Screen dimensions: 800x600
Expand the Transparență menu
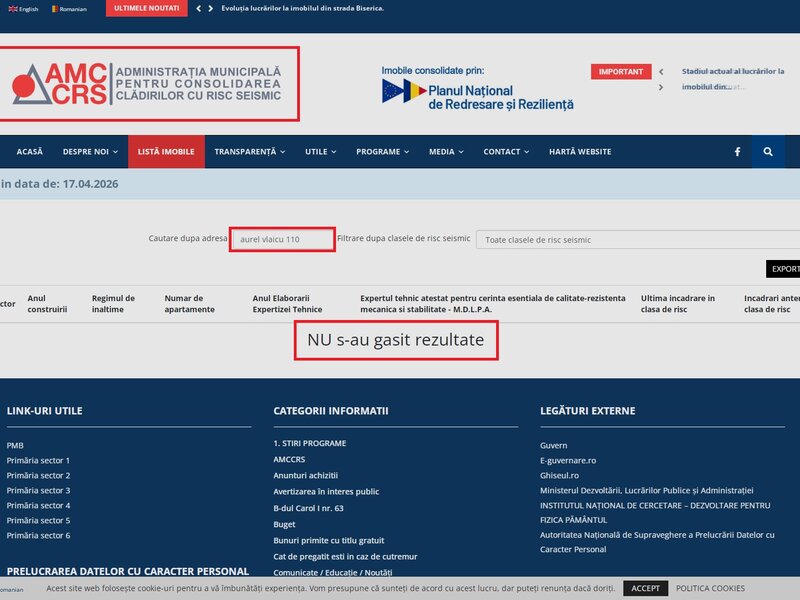tap(249, 152)
